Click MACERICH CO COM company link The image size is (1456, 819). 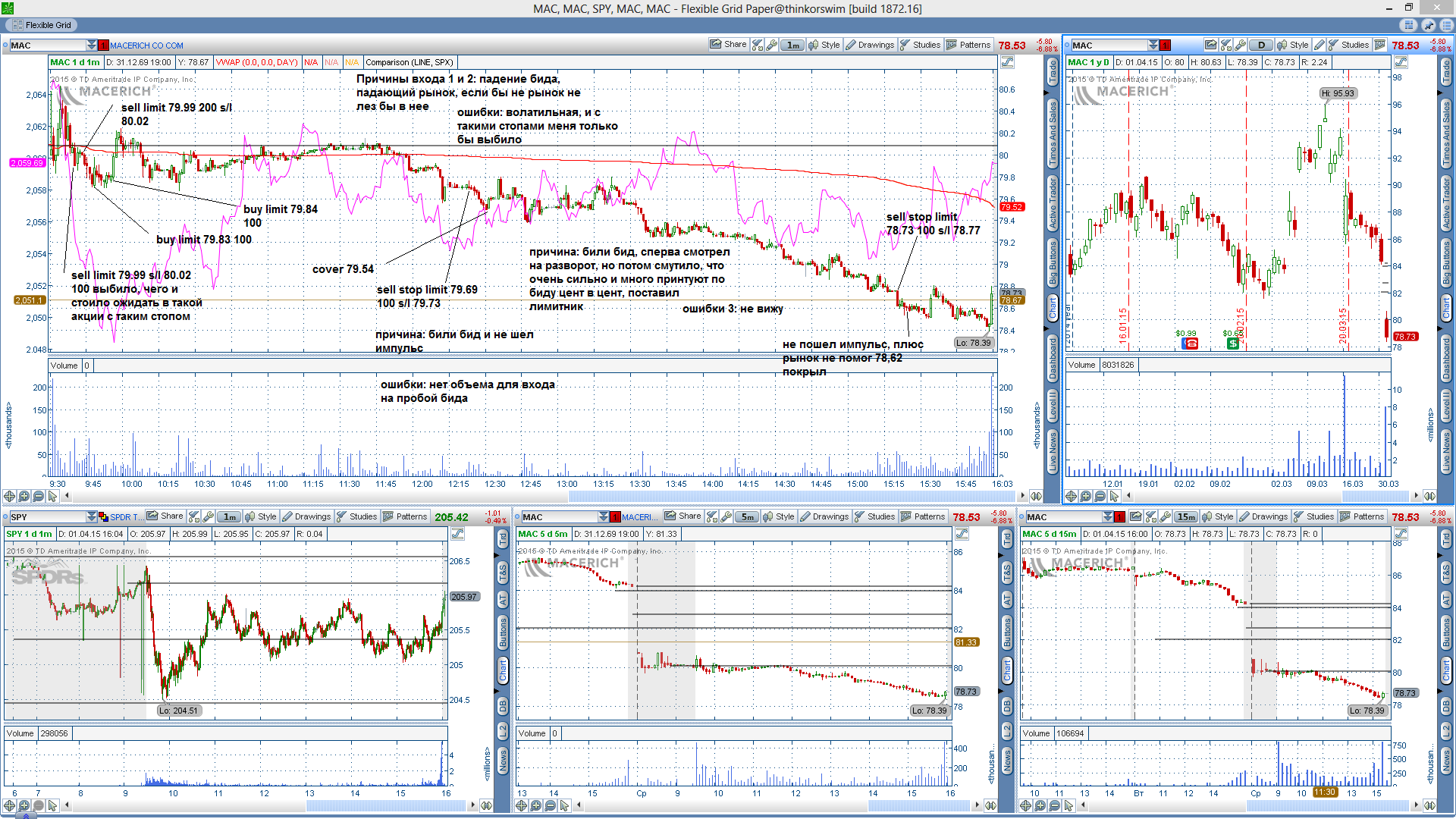click(x=147, y=45)
